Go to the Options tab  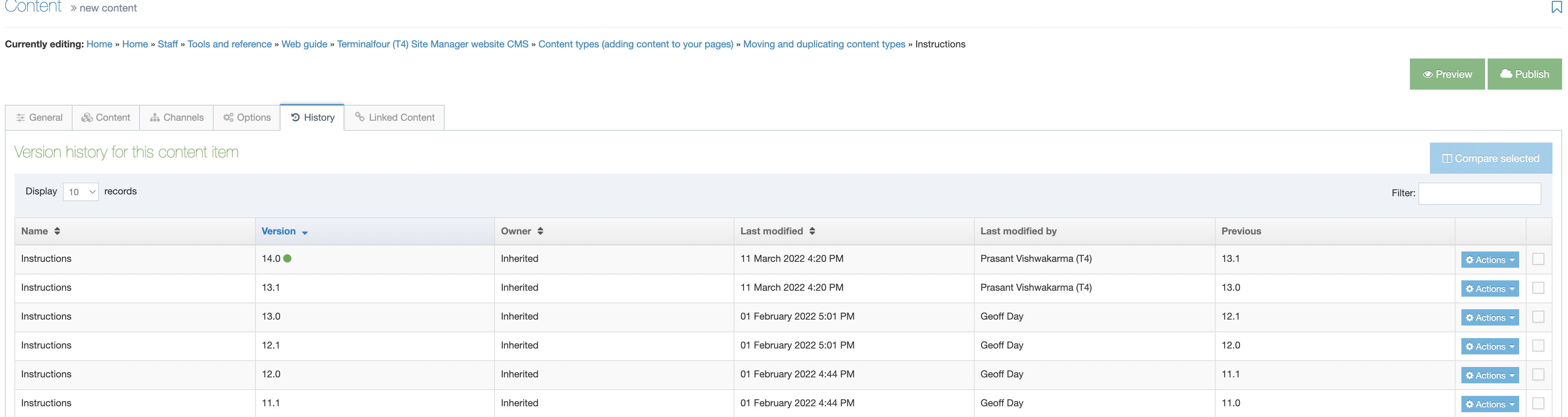[247, 117]
